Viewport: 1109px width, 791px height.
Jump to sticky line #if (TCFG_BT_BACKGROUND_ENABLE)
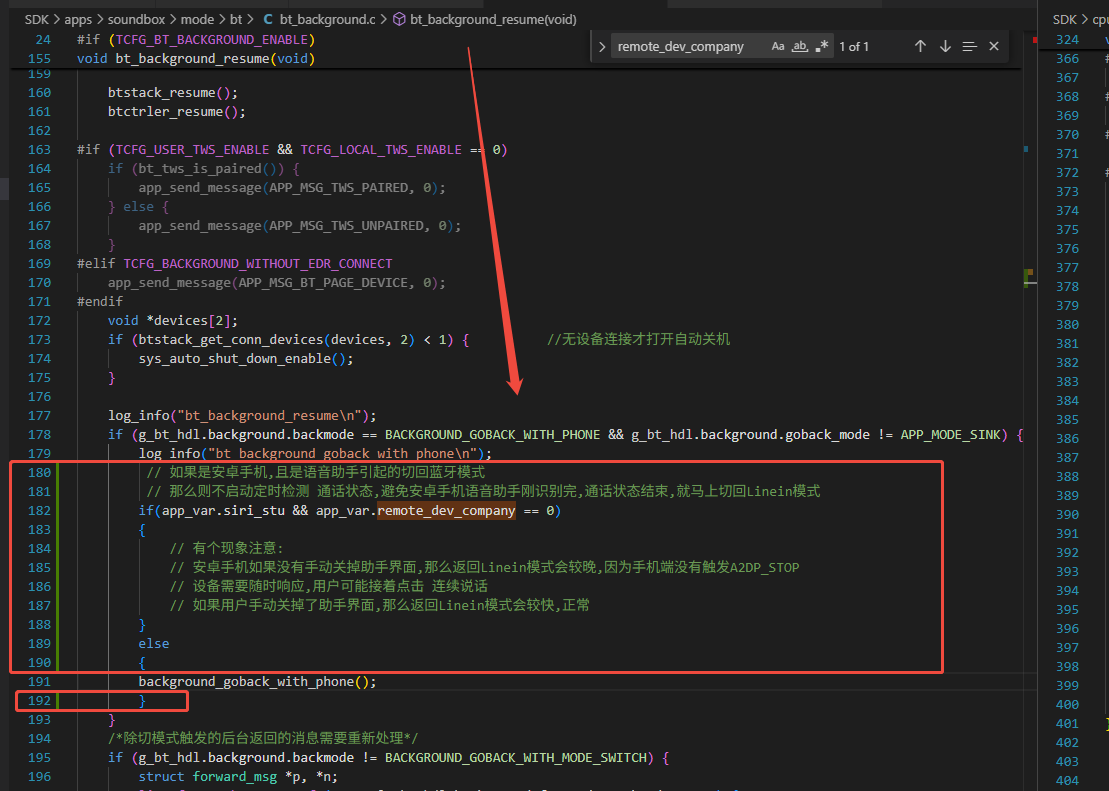tap(196, 40)
